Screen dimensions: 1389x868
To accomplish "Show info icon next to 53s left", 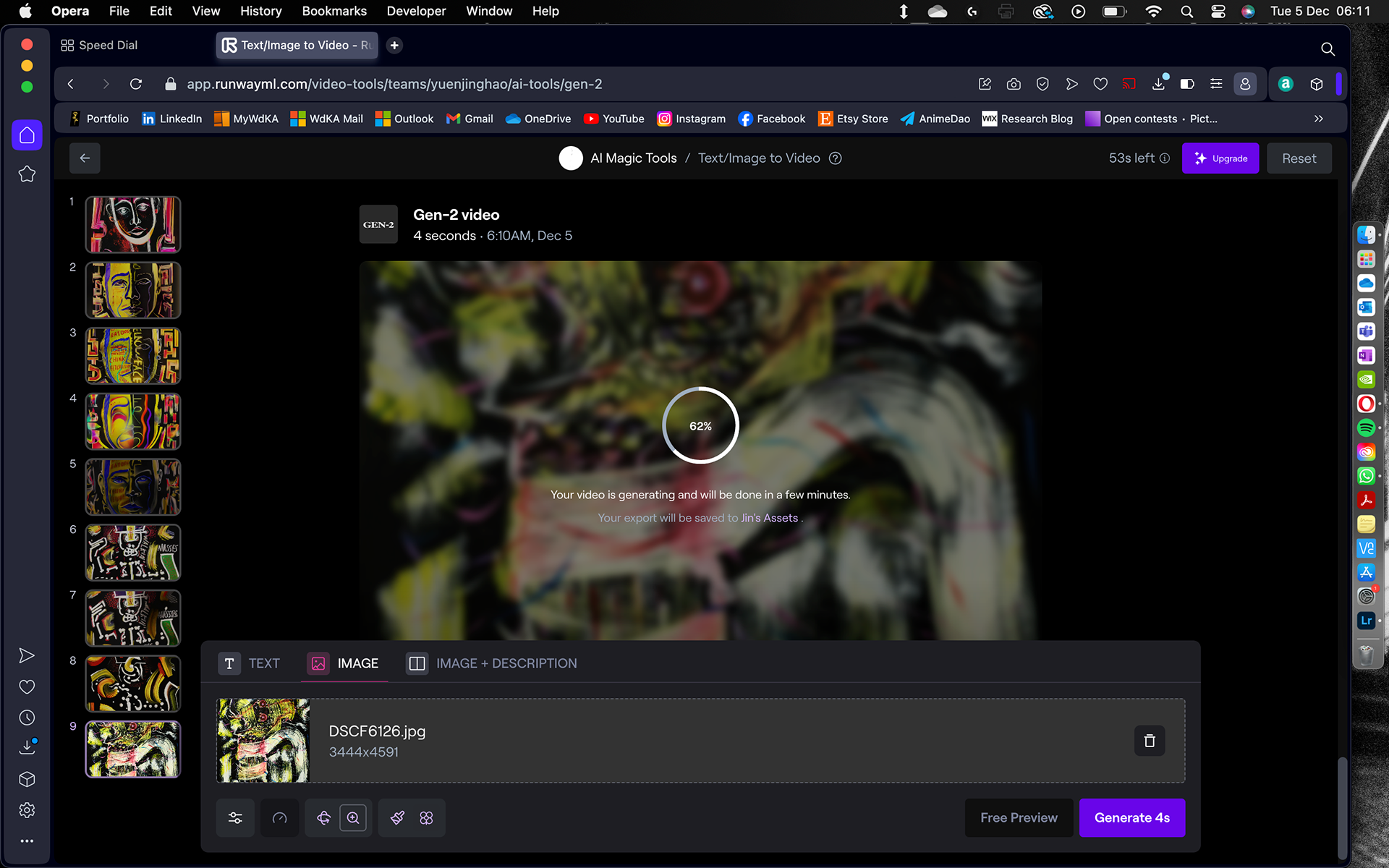I will click(x=1165, y=158).
